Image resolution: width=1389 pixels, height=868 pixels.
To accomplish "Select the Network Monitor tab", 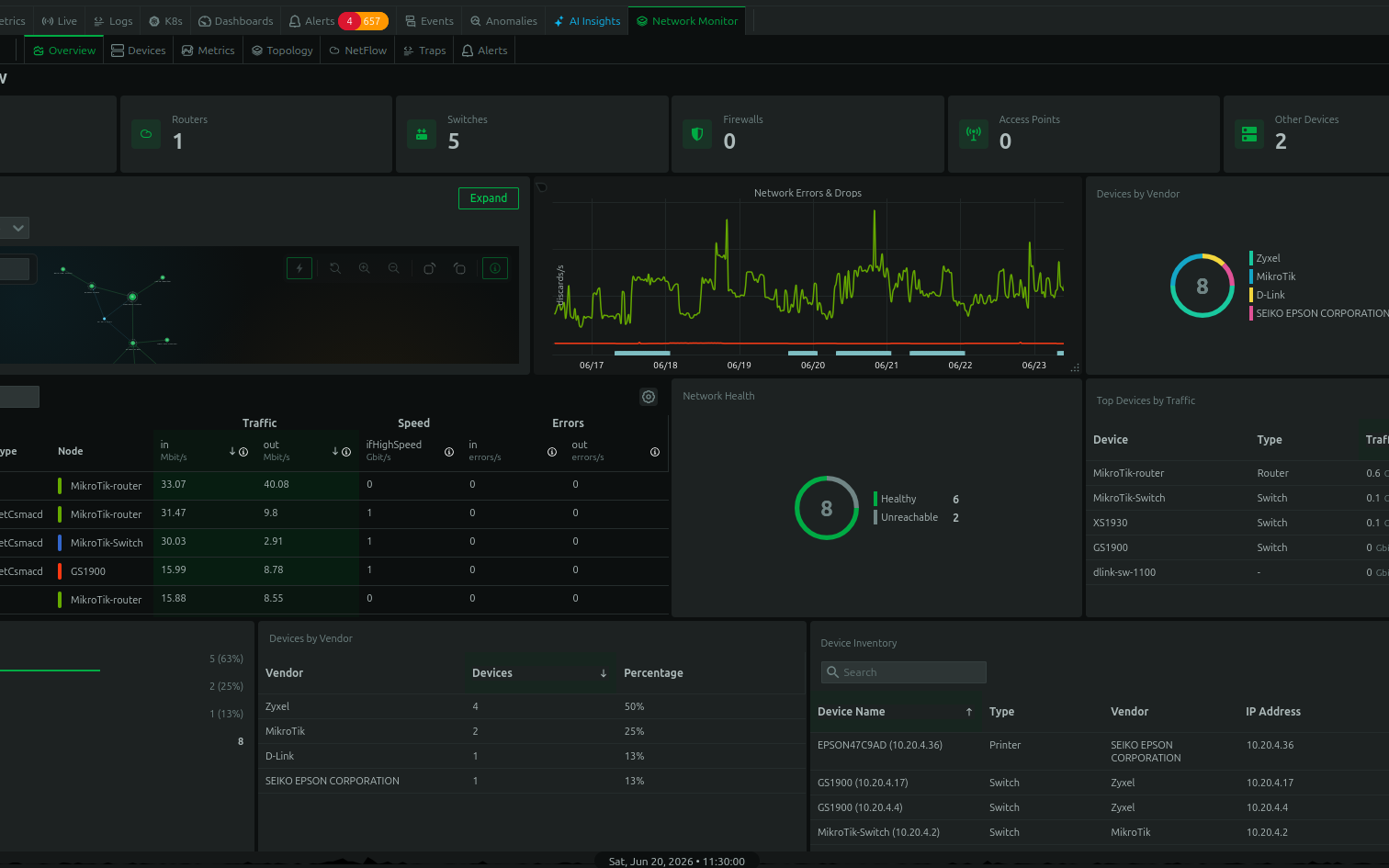I will [x=687, y=21].
